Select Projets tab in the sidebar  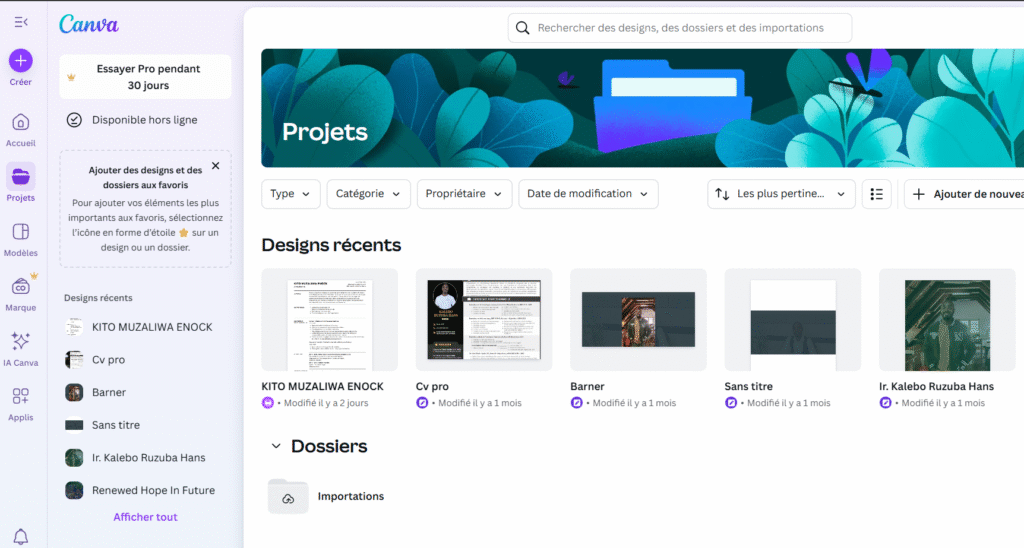click(21, 178)
